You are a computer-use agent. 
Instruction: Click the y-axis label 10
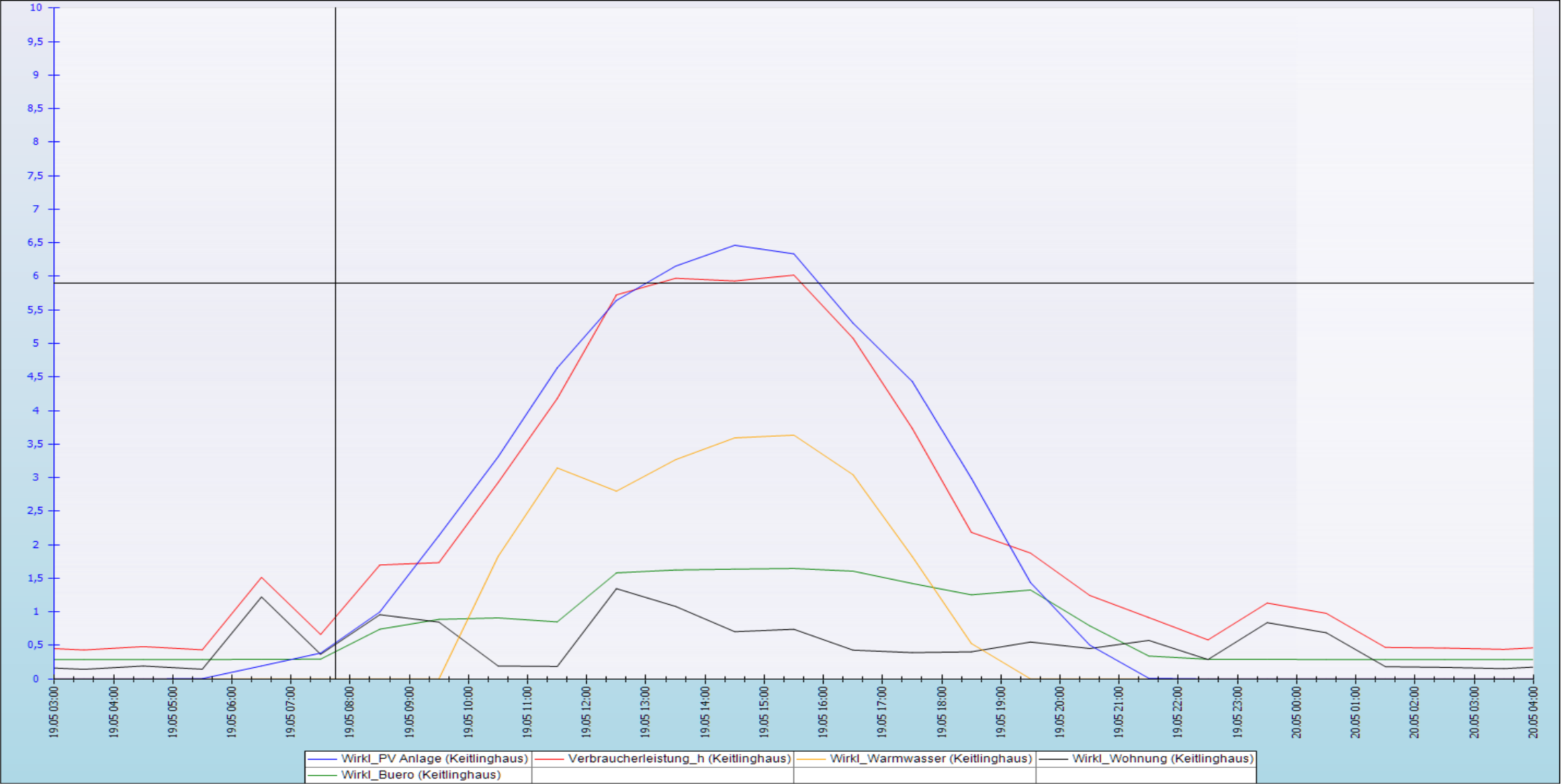pos(36,8)
